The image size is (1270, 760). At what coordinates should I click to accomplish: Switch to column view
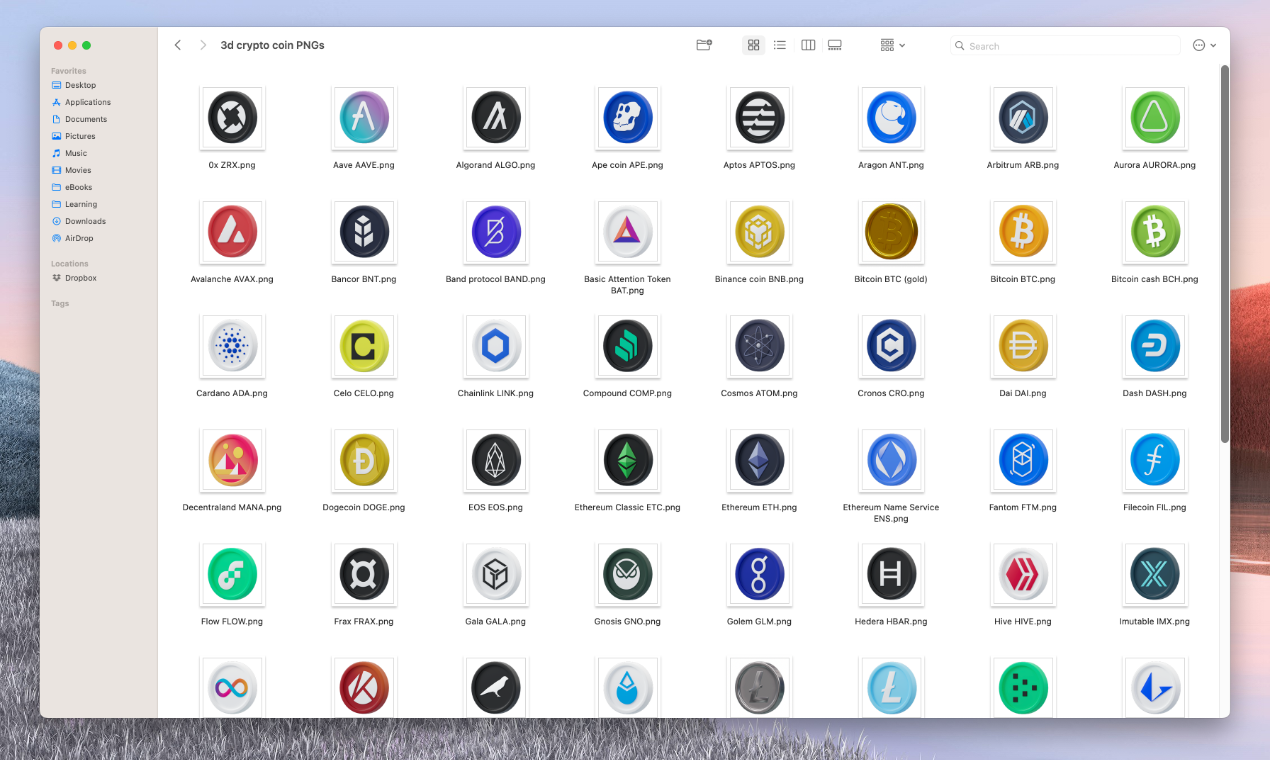pos(808,45)
